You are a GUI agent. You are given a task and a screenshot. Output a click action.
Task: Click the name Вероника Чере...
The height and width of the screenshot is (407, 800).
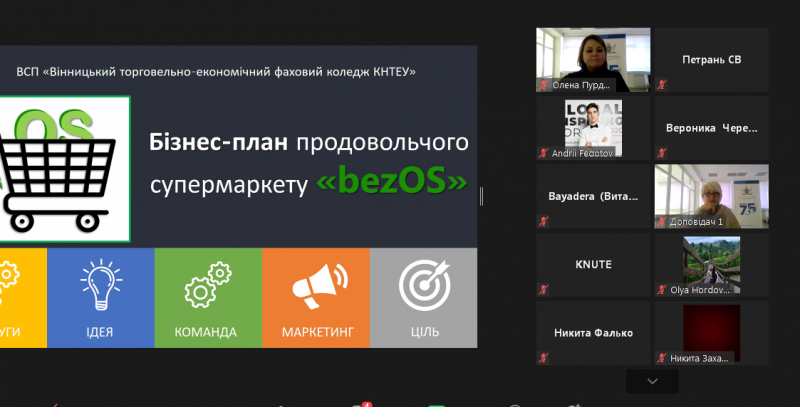pyautogui.click(x=711, y=128)
